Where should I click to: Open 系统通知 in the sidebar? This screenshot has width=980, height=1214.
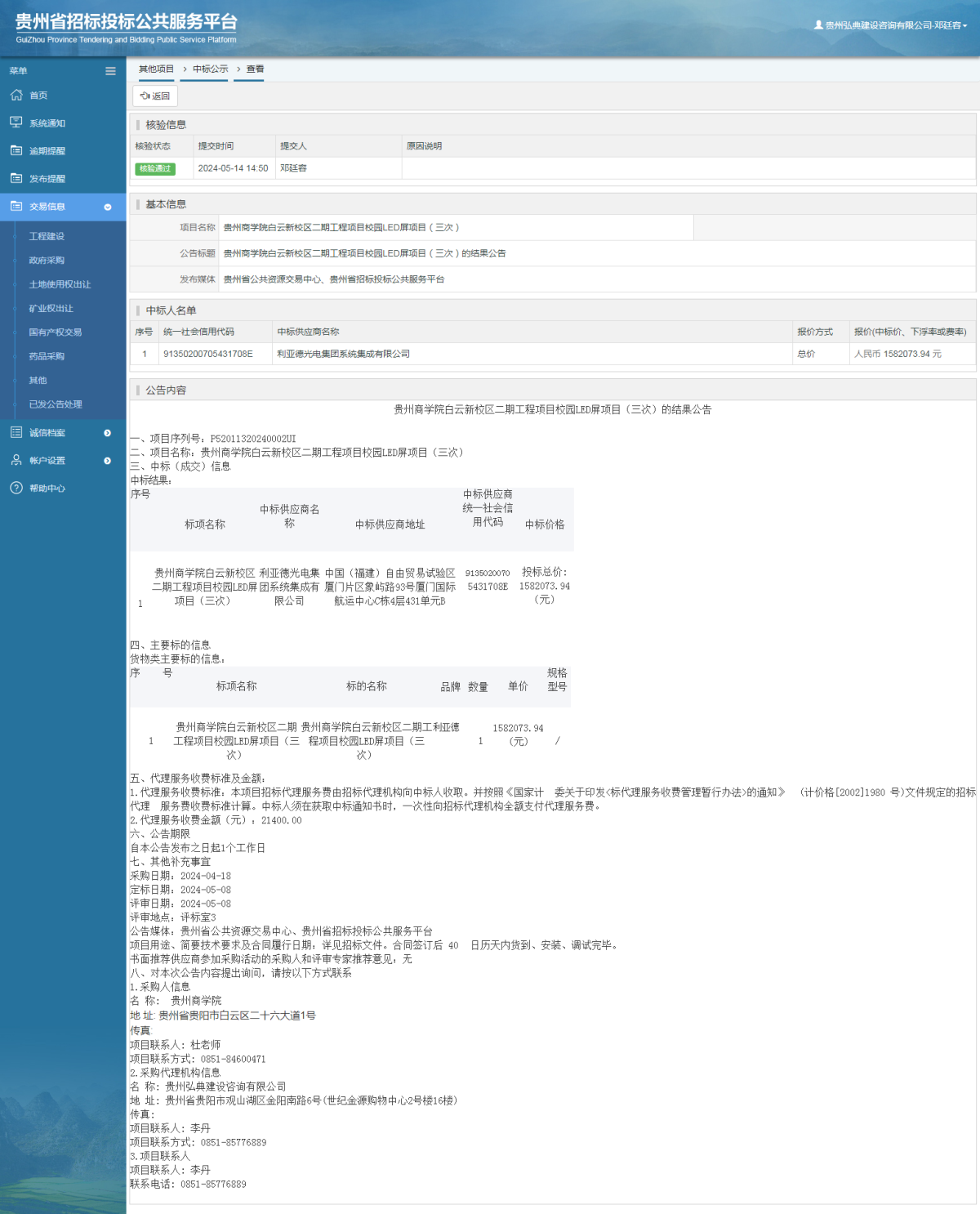tap(47, 123)
